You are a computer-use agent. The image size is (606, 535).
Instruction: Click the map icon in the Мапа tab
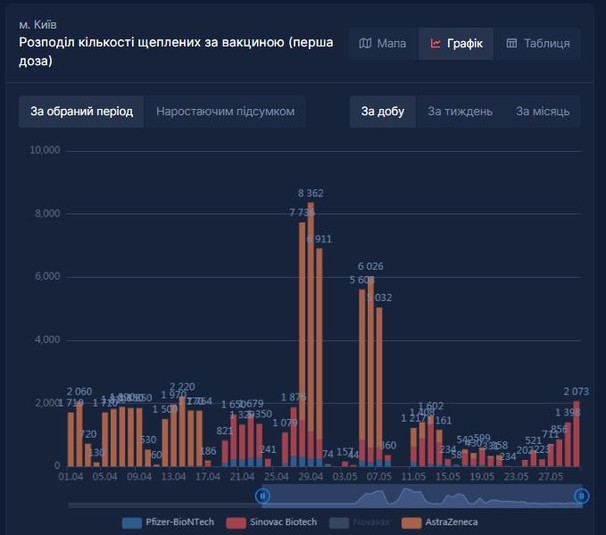[x=366, y=44]
